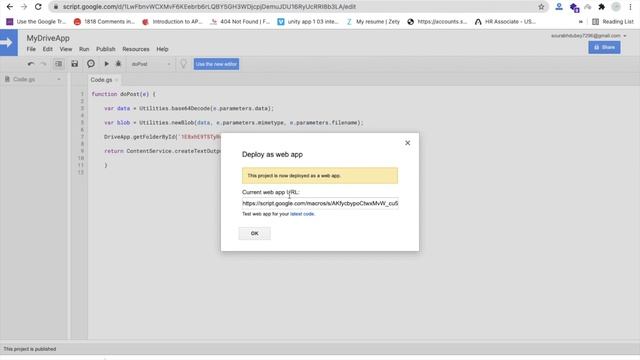
Task: Click OK in deploy dialog
Action: 255,233
